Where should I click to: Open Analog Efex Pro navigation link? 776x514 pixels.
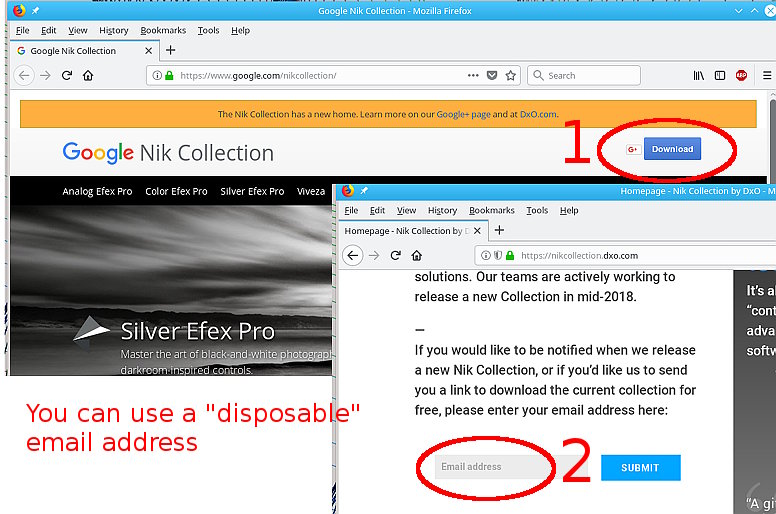pyautogui.click(x=97, y=191)
